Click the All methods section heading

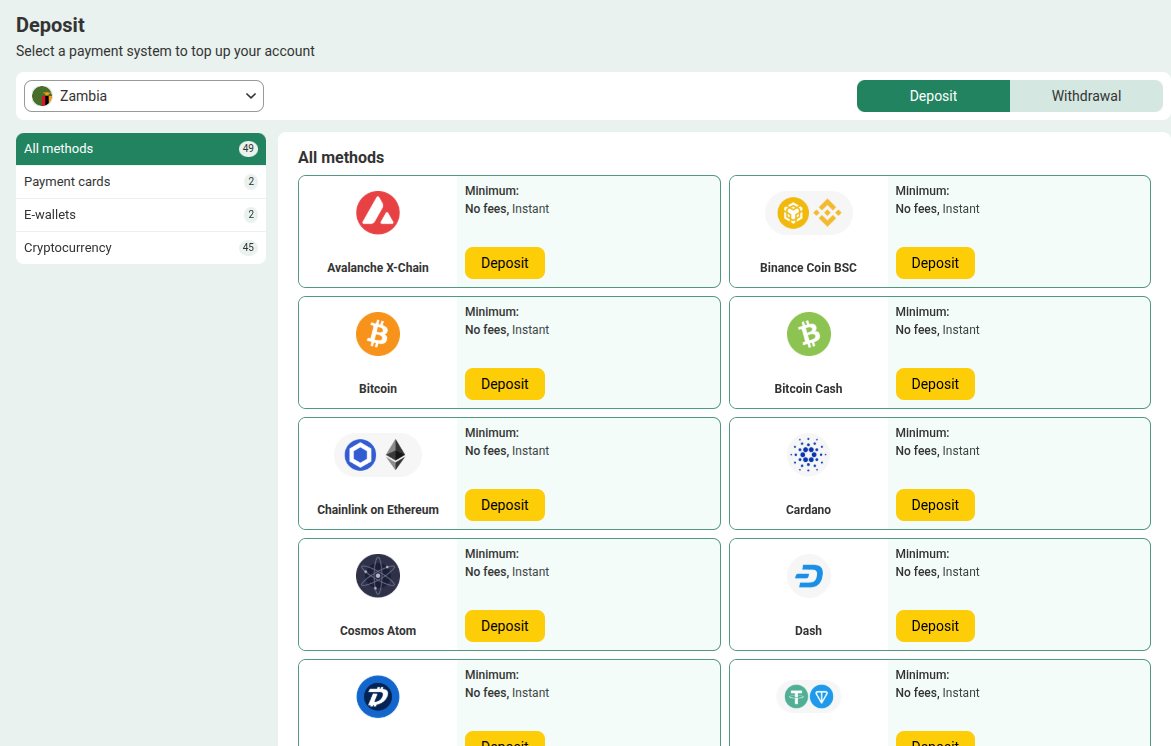(x=341, y=158)
